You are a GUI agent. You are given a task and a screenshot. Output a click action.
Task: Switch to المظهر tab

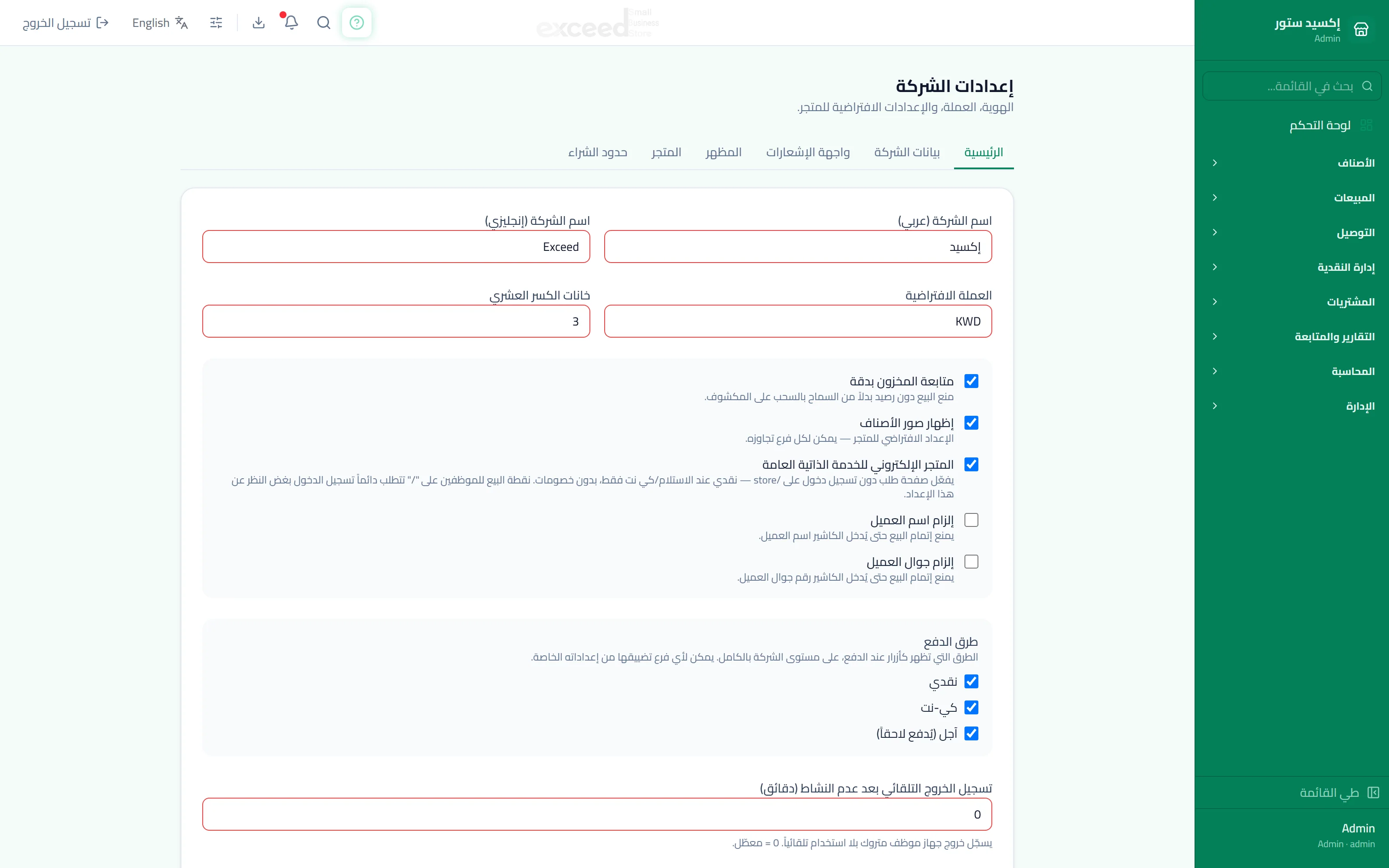click(723, 152)
